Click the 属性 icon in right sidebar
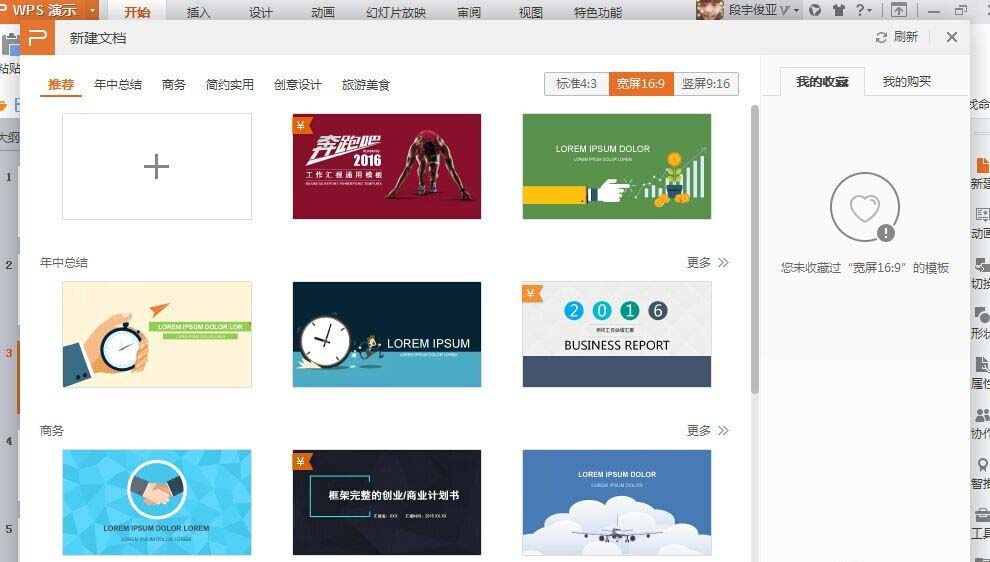 [x=982, y=364]
